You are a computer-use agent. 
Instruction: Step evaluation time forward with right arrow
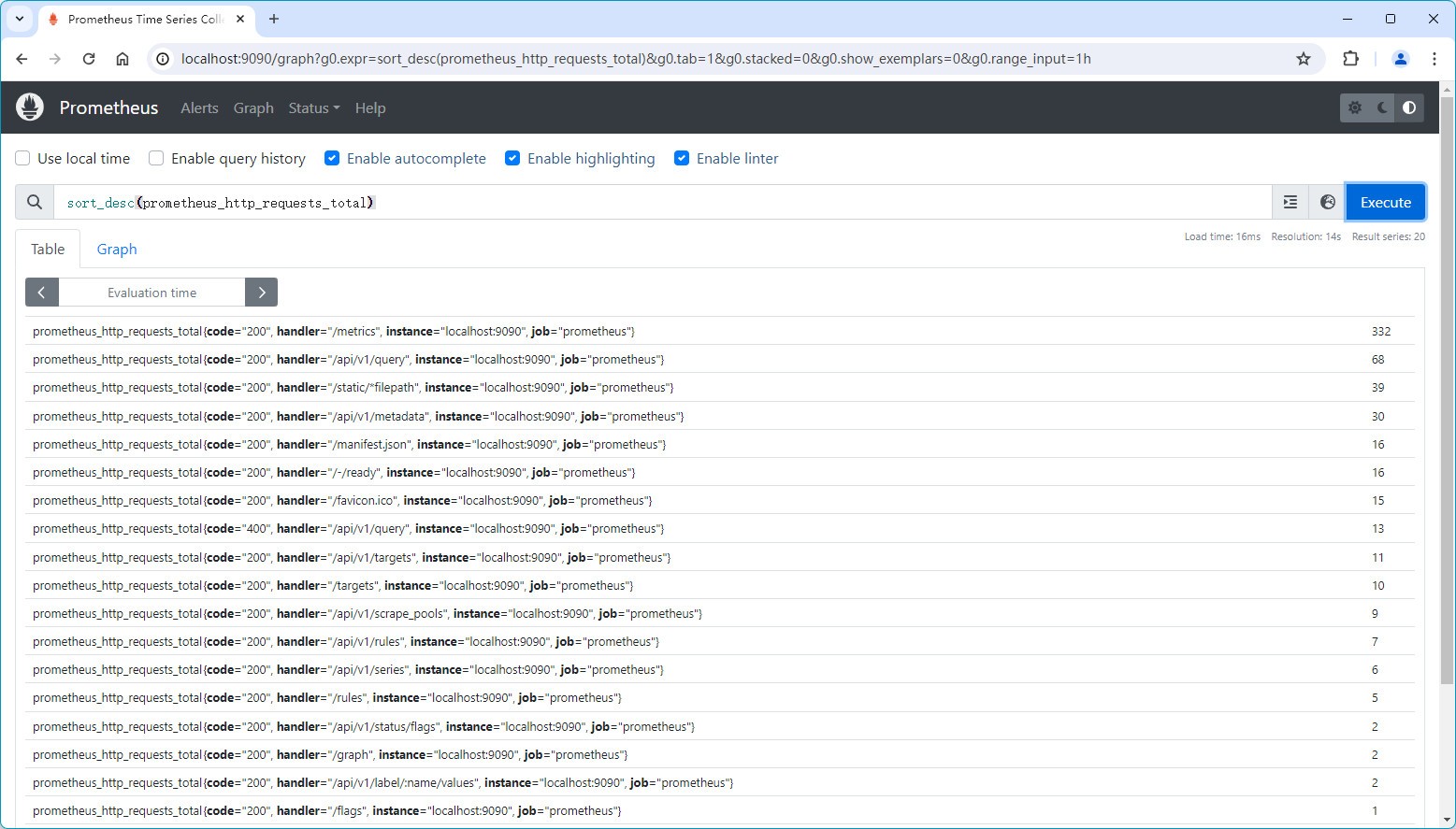pos(262,293)
